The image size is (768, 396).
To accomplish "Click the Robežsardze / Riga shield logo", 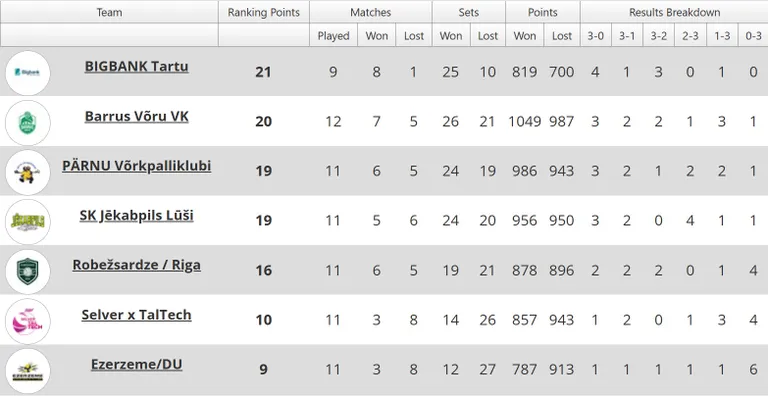I will [27, 272].
